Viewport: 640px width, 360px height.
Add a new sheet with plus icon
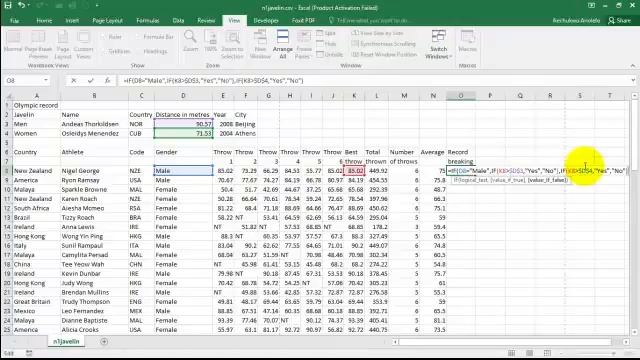click(x=104, y=342)
